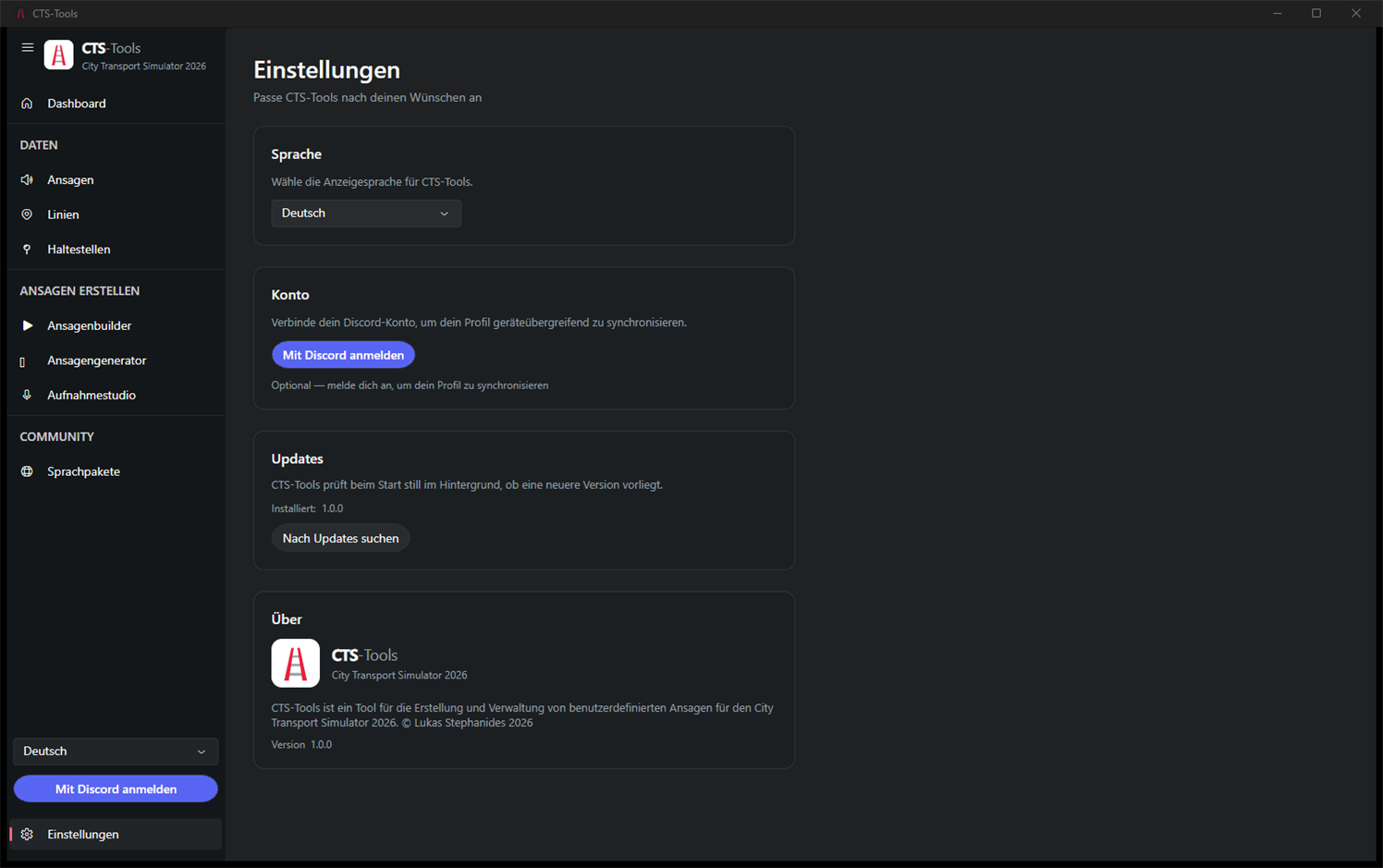
Task: Select Ansagengenerator in the sidebar
Action: [x=116, y=361]
